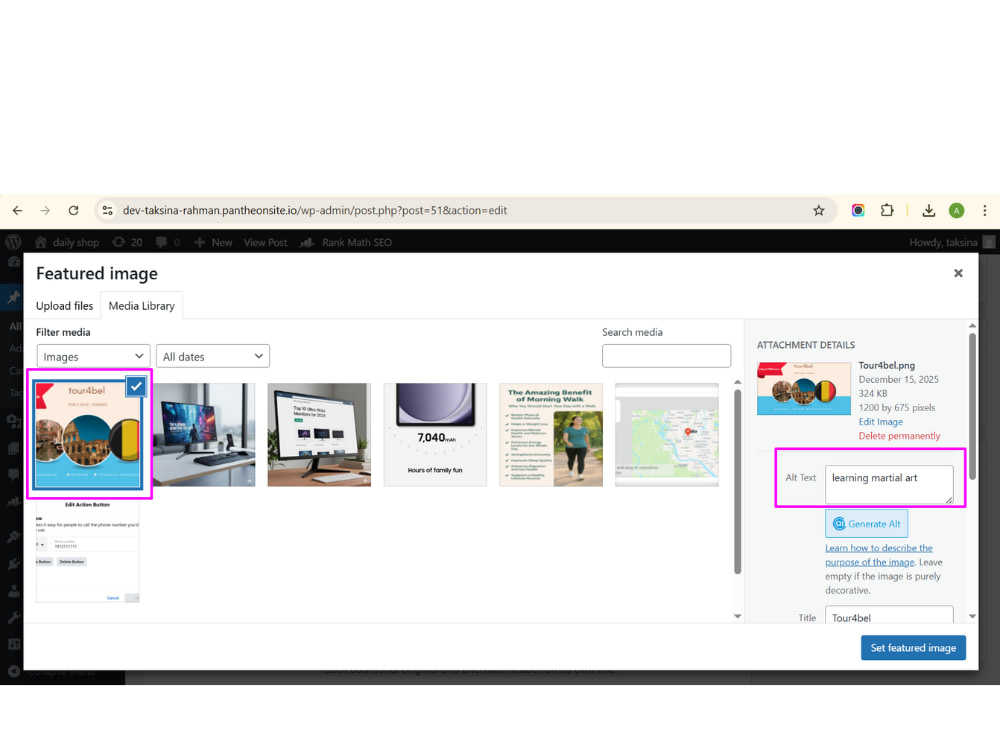Open browser downloads icon

929,210
